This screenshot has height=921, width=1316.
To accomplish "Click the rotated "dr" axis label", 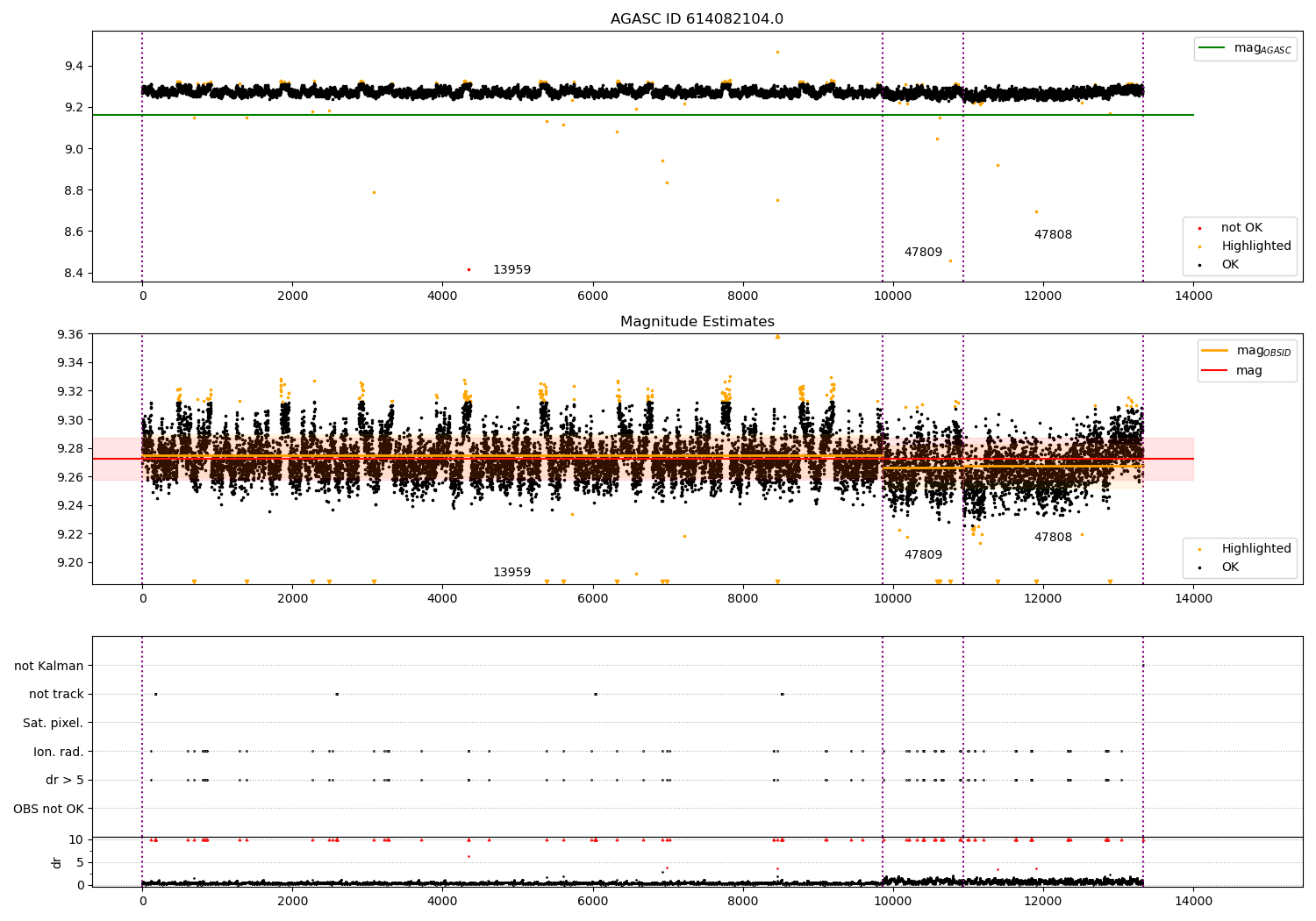I will tap(57, 862).
